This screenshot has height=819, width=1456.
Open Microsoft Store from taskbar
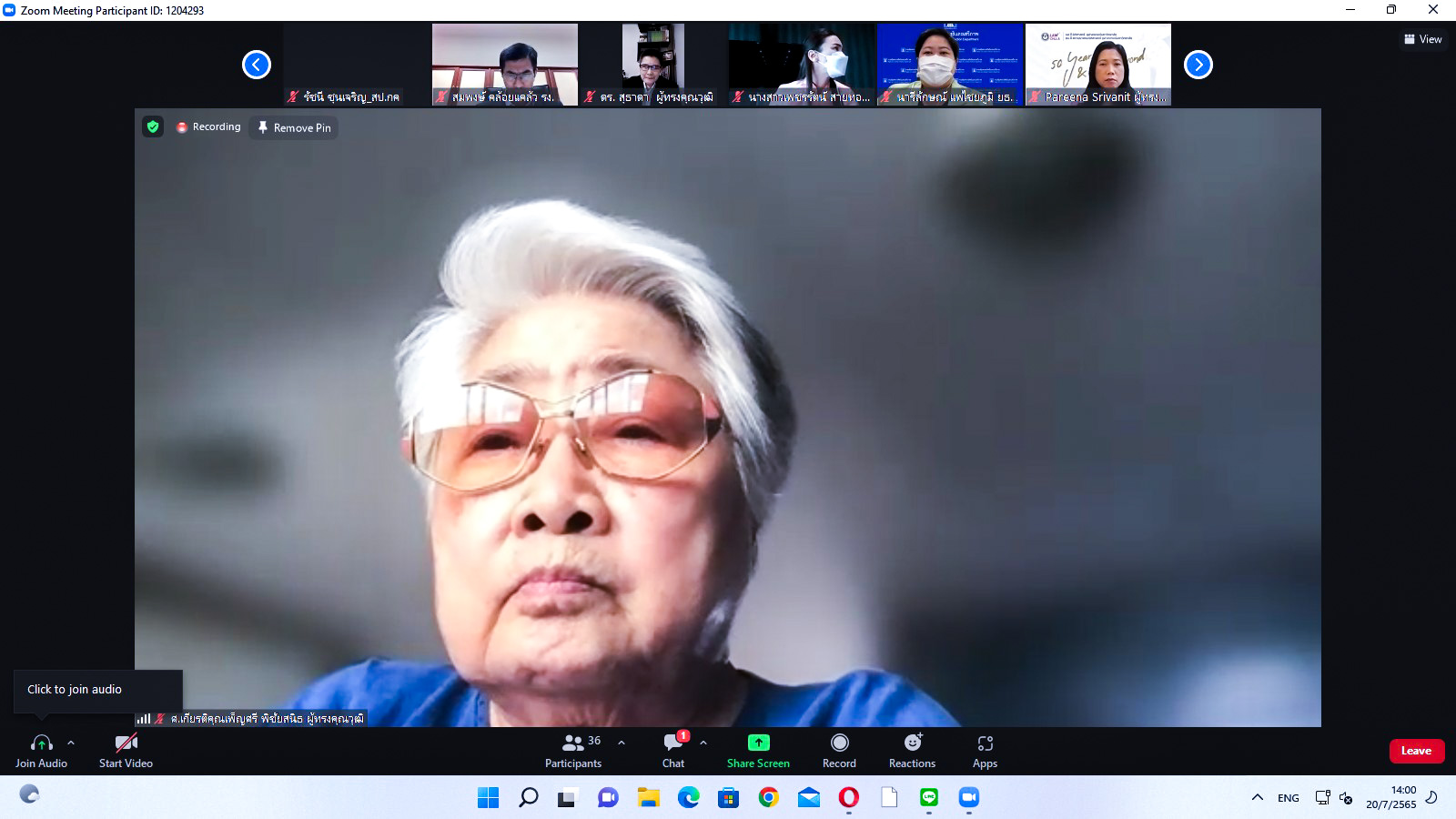coord(728,798)
